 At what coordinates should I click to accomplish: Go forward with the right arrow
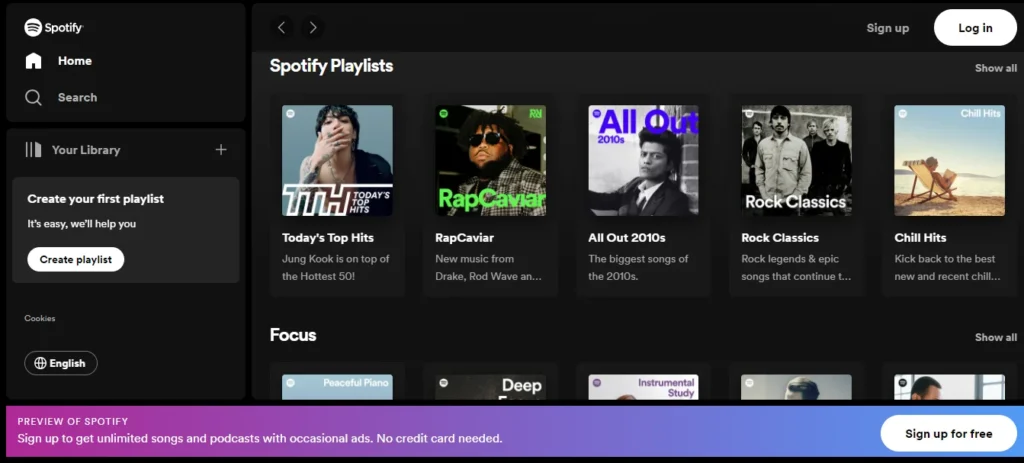pos(313,27)
